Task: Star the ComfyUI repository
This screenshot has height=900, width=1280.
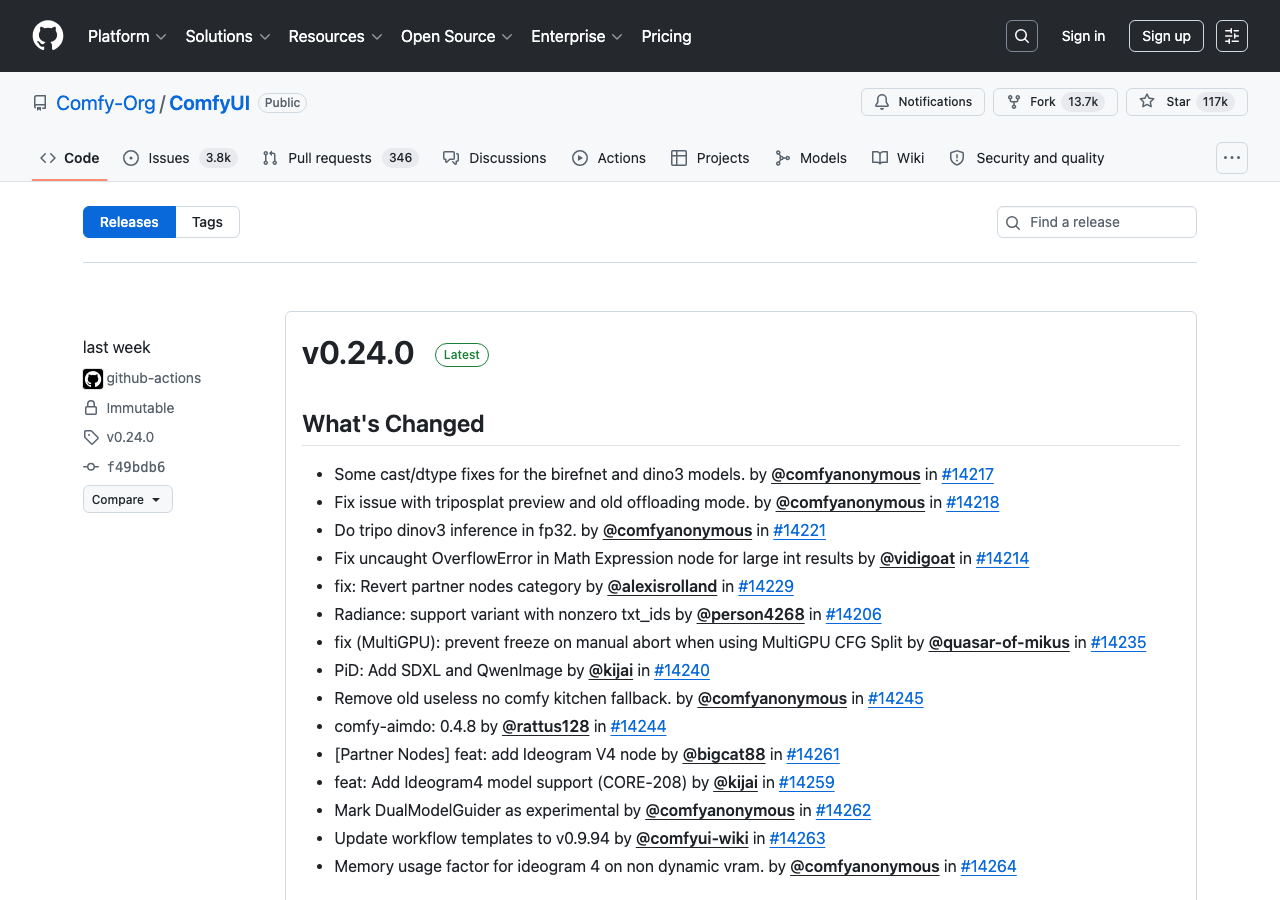Action: point(1187,102)
